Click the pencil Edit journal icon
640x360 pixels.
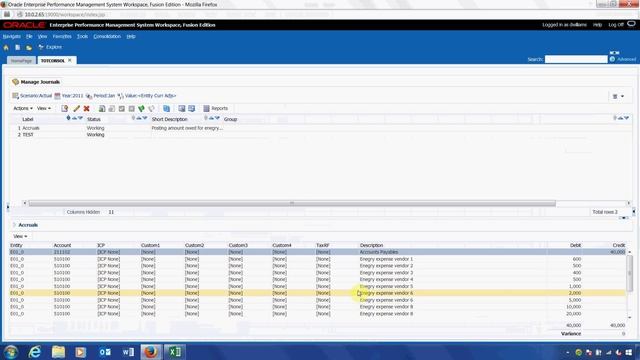coord(76,109)
